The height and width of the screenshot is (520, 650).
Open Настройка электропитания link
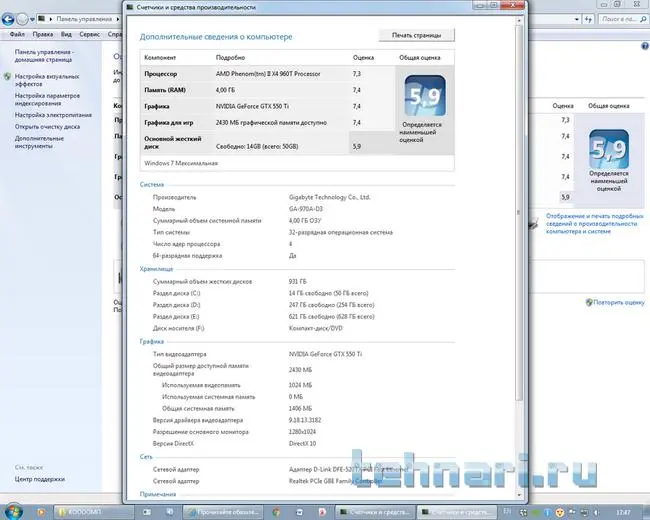click(53, 115)
